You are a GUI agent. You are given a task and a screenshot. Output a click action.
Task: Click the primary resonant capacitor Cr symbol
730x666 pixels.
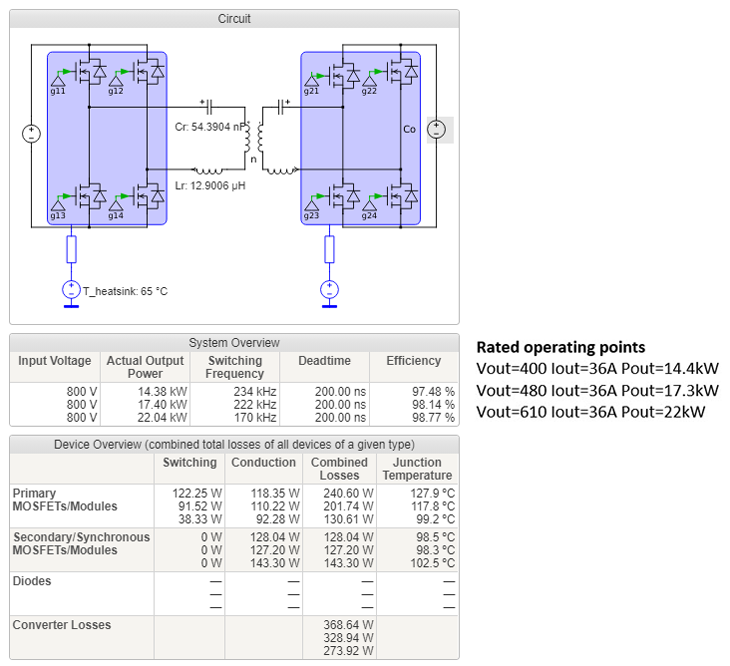pyautogui.click(x=209, y=107)
